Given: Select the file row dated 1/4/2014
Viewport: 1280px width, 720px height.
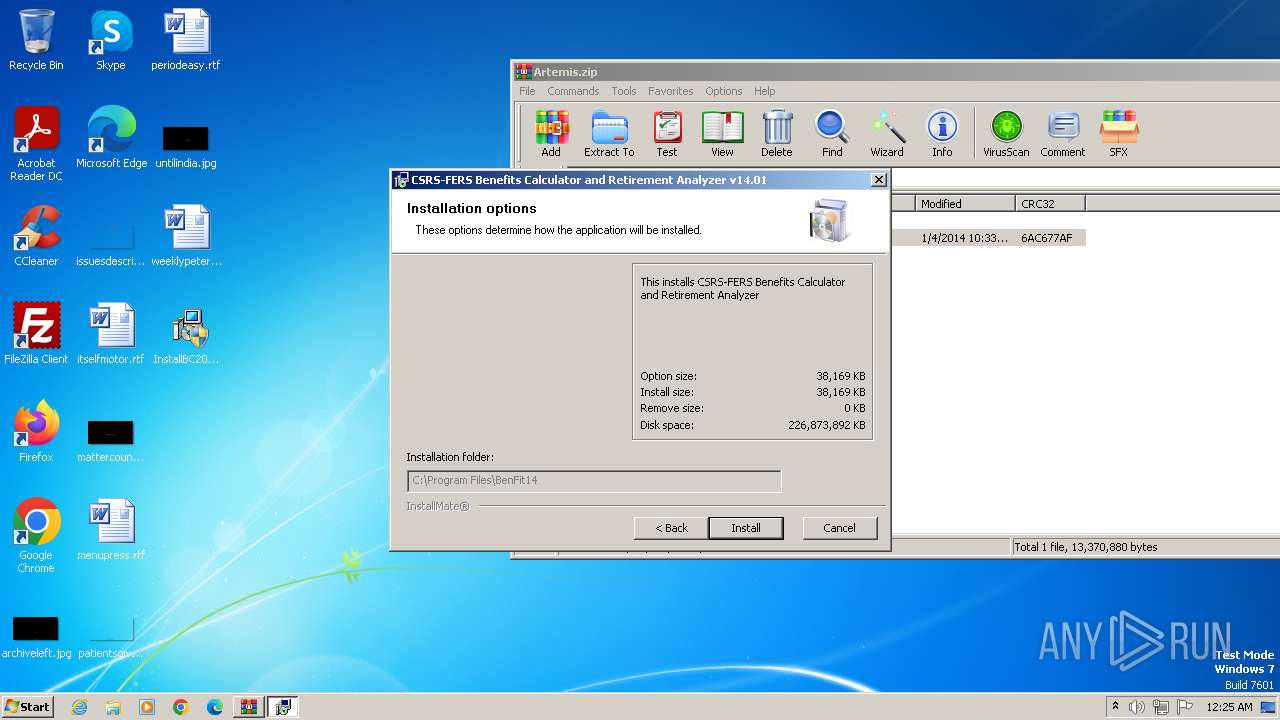Looking at the screenshot, I should (987, 238).
